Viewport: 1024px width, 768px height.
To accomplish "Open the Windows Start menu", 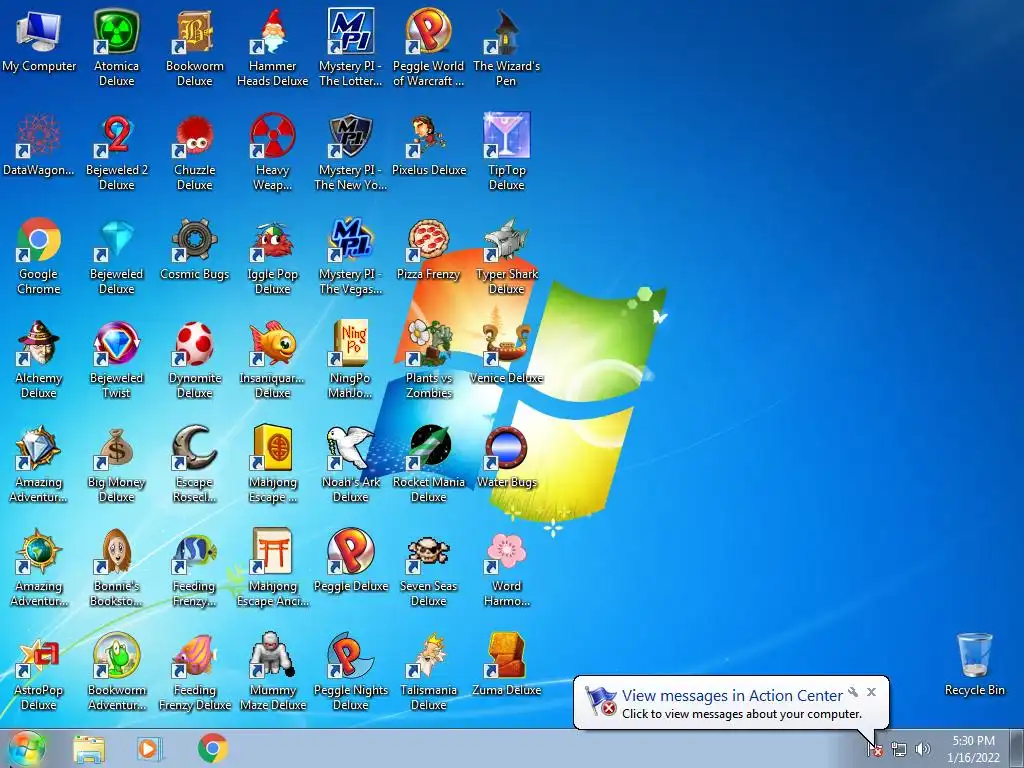I will click(26, 748).
